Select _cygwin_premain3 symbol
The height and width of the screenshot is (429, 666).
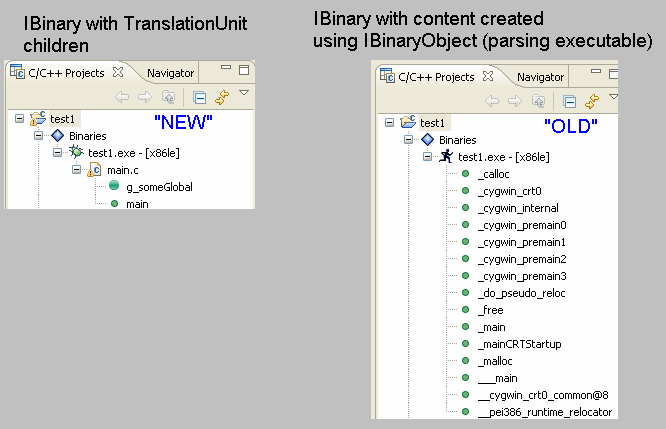tap(523, 277)
